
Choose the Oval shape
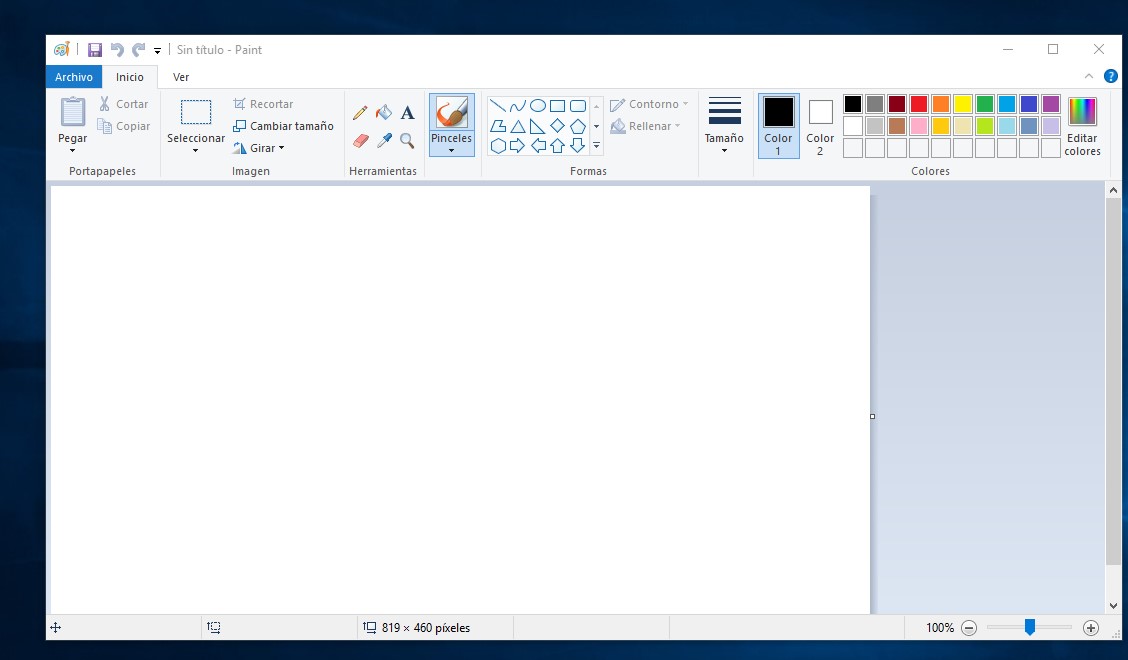(537, 106)
